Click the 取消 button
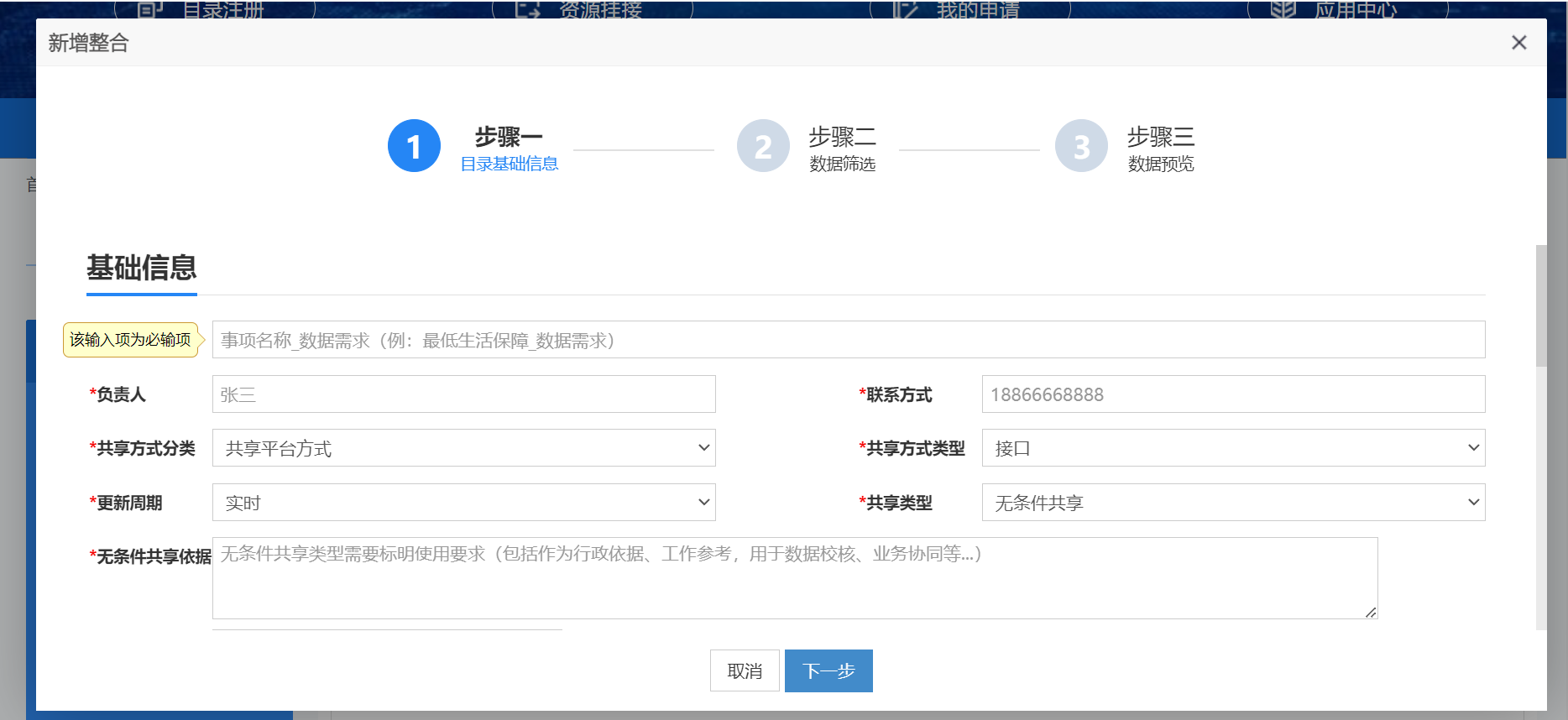The height and width of the screenshot is (720, 1568). [745, 670]
